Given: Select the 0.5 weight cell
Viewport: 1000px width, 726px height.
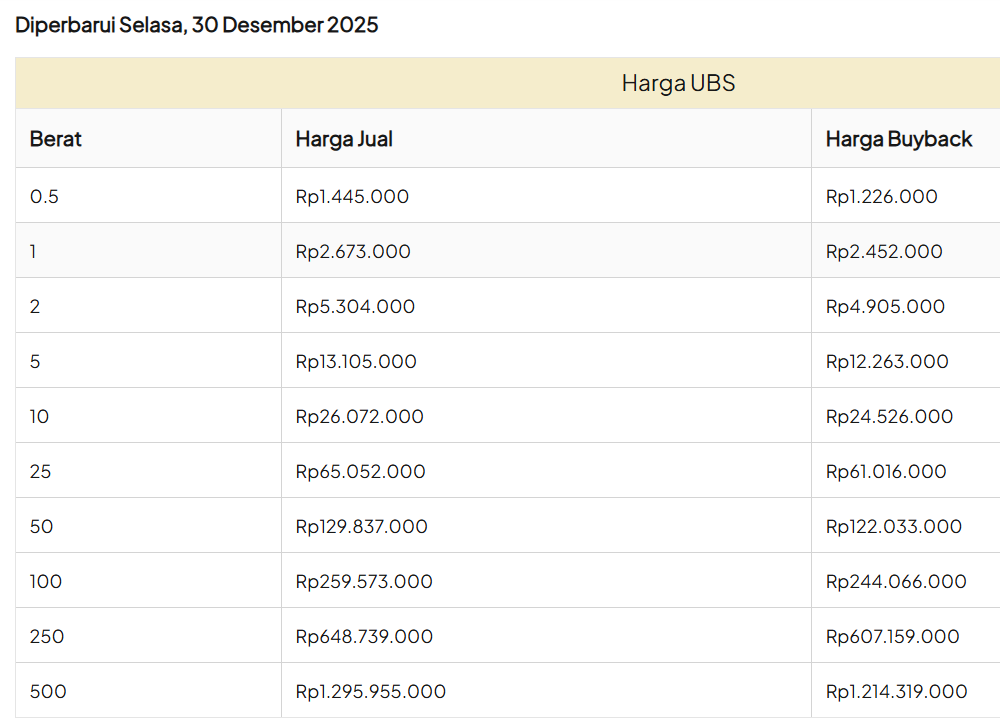Looking at the screenshot, I should pyautogui.click(x=45, y=196).
